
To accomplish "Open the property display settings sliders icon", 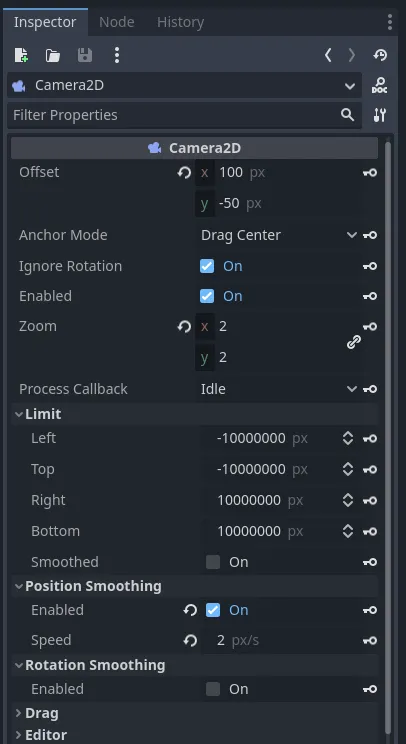I will click(380, 115).
